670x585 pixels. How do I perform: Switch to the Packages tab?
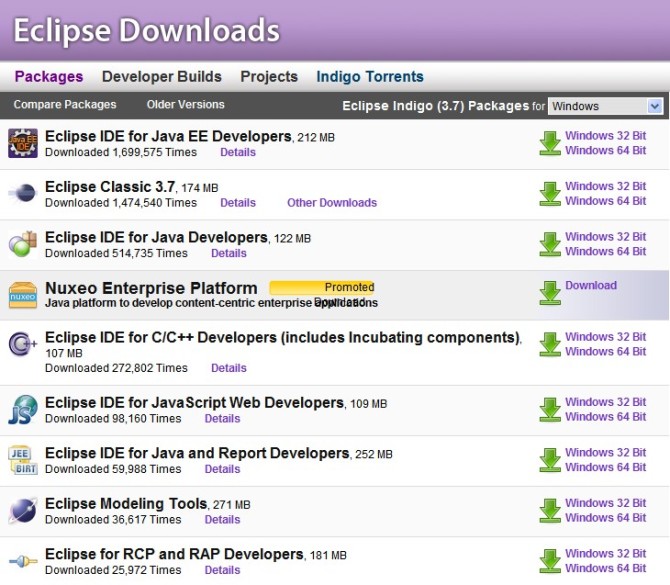pyautogui.click(x=49, y=76)
